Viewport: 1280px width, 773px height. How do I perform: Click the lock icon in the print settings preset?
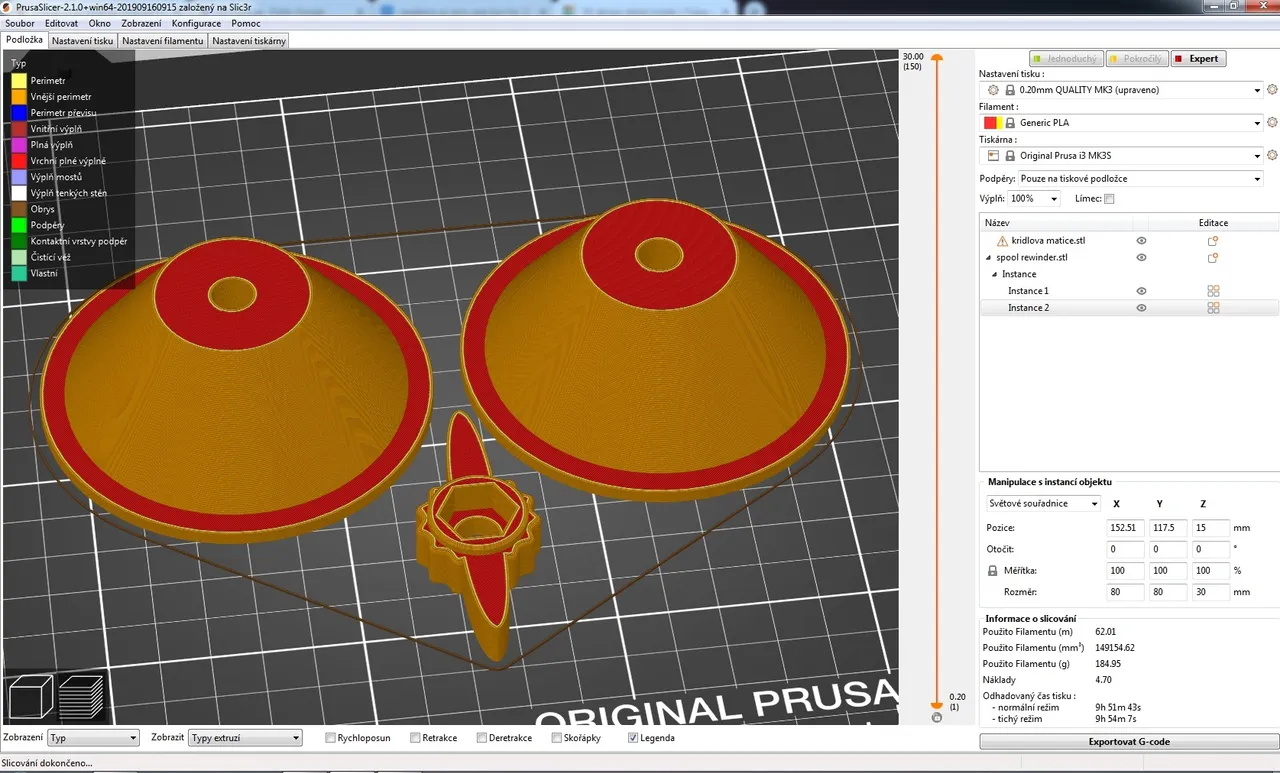[1010, 90]
